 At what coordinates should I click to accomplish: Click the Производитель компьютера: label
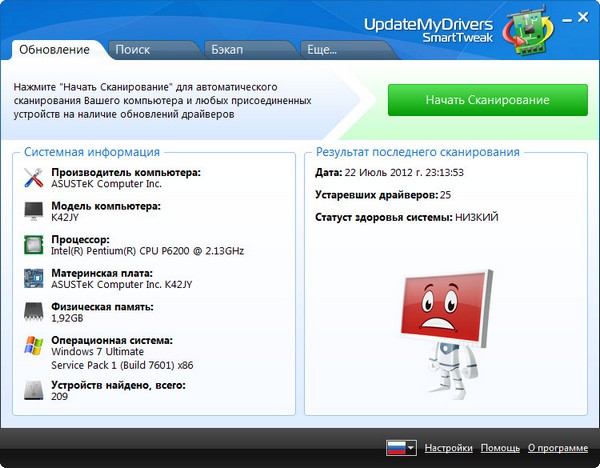(x=126, y=173)
